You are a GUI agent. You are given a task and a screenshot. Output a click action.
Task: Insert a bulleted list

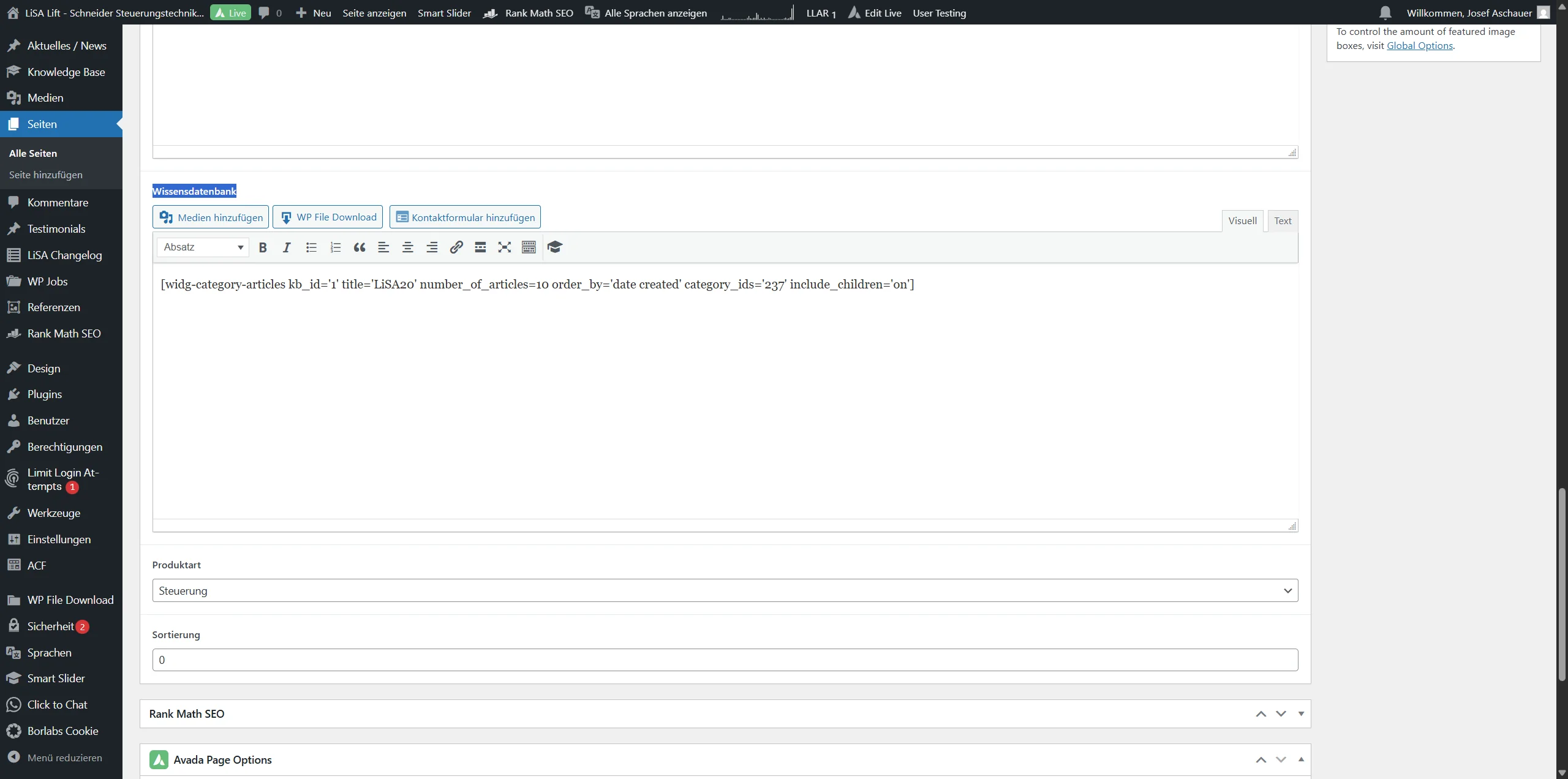[x=311, y=247]
